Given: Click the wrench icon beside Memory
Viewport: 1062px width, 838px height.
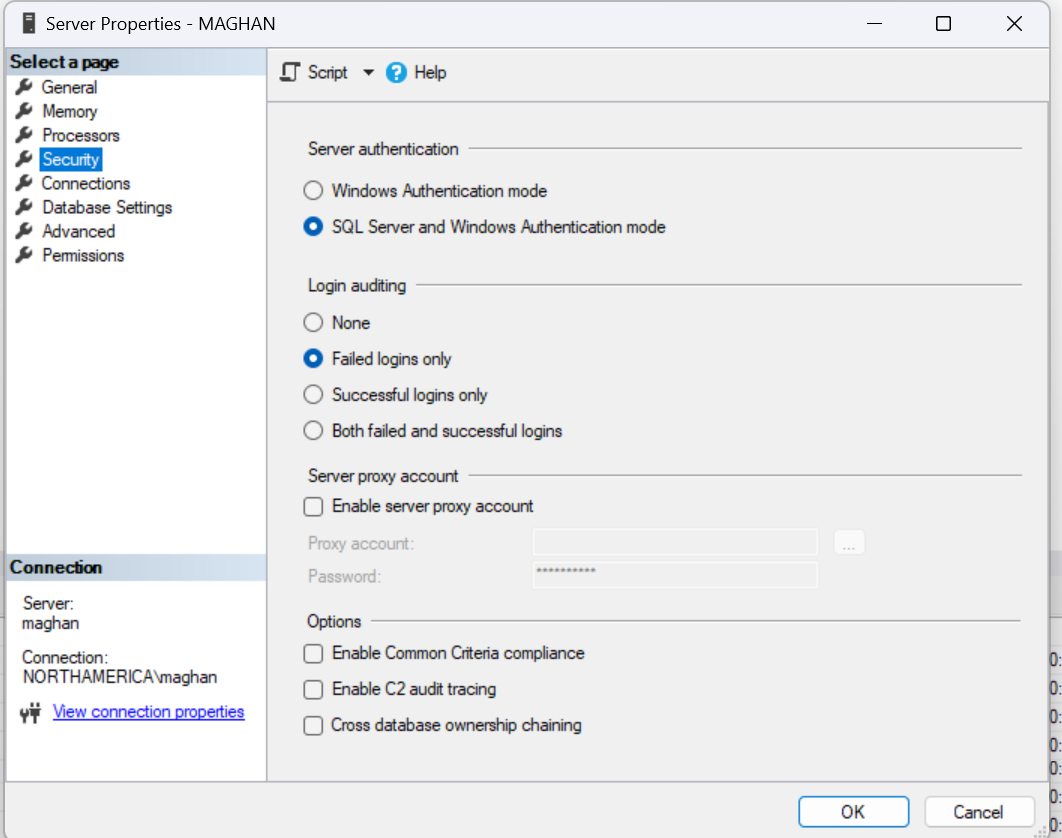Looking at the screenshot, I should coord(25,111).
